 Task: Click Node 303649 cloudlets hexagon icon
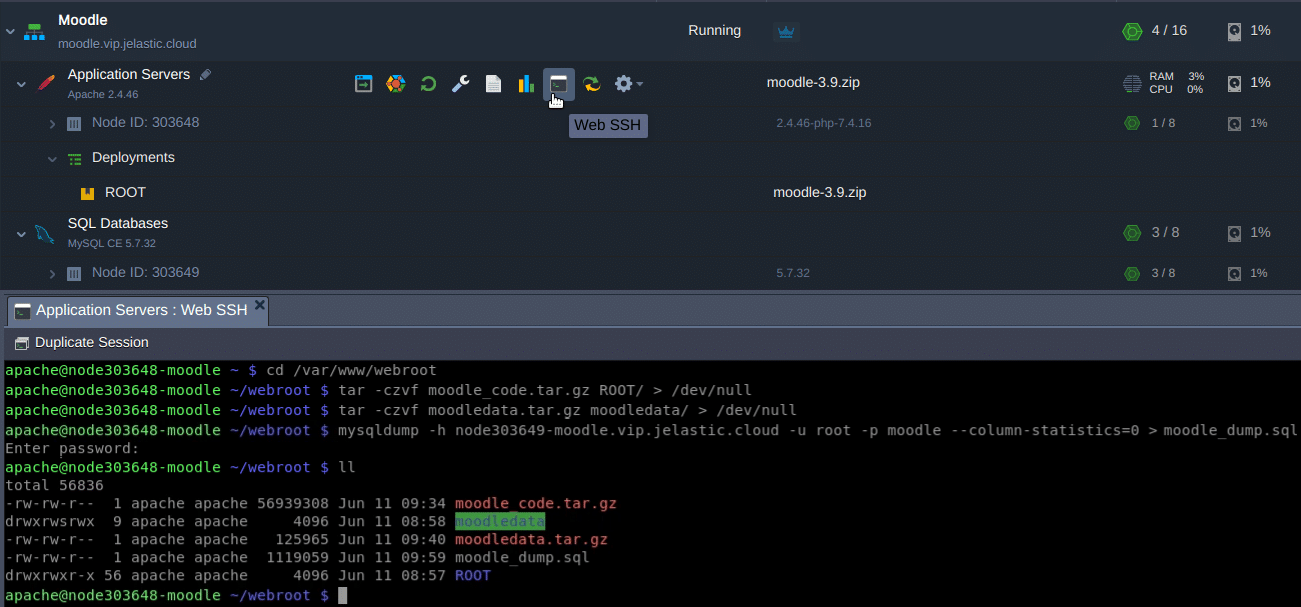1132,273
